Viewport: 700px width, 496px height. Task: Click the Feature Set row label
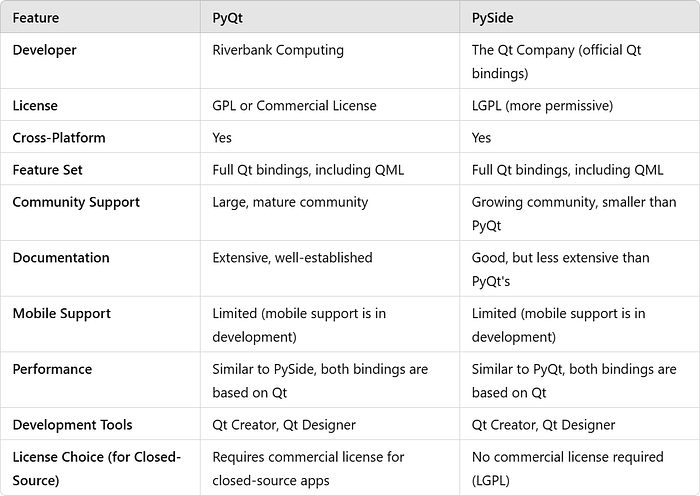(47, 170)
